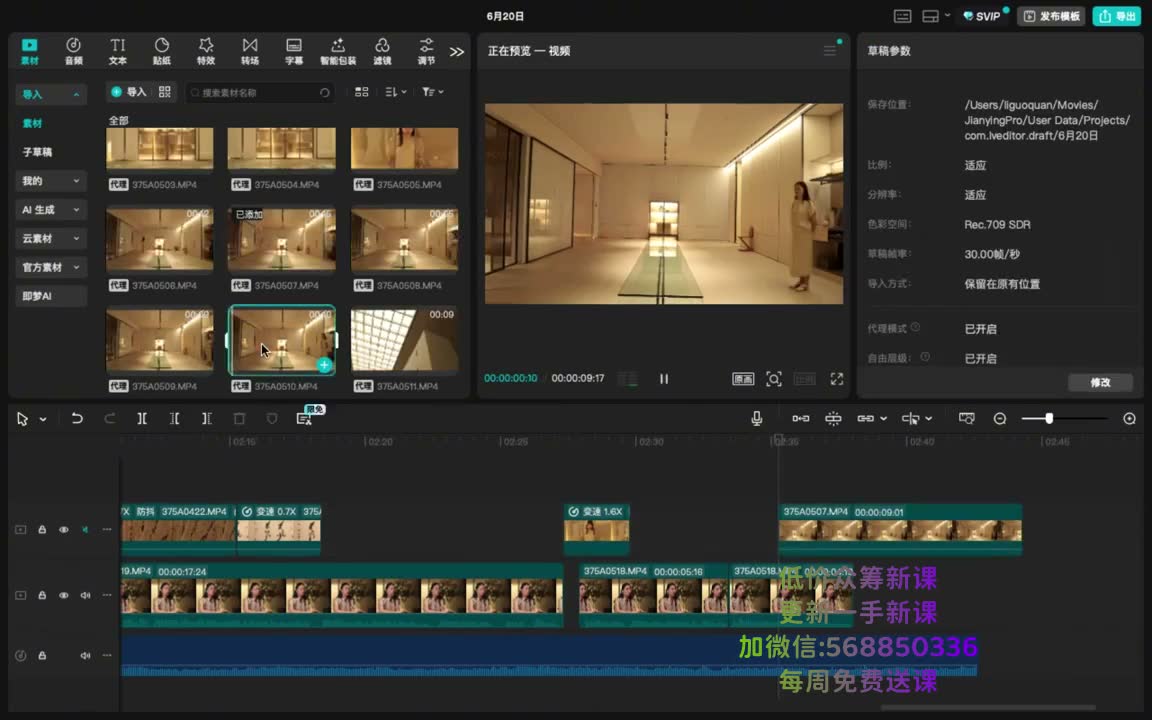Screen dimensions: 1152x720
Task: Open the 文本 text panel
Action: tap(118, 51)
